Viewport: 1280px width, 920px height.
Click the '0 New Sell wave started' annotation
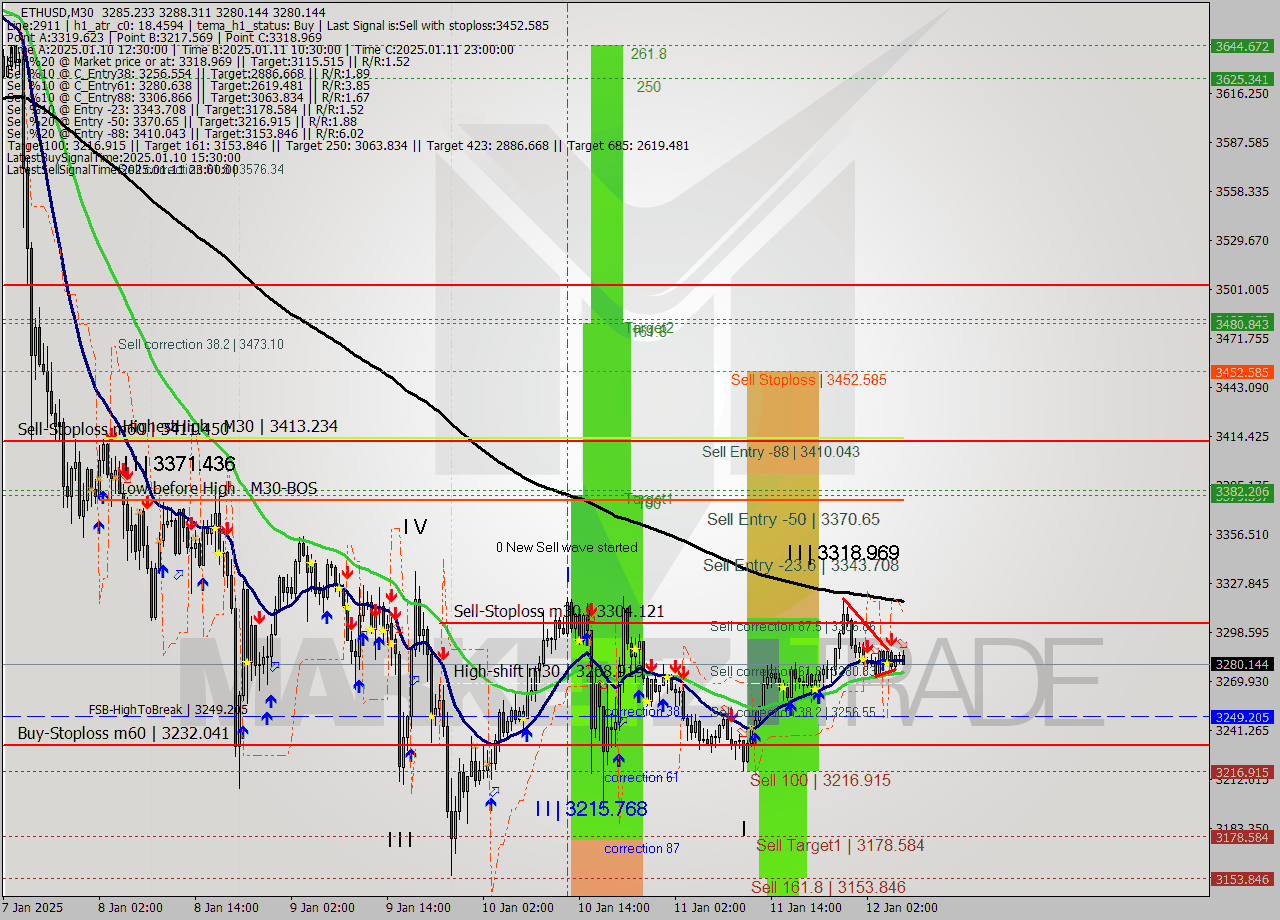pos(567,547)
